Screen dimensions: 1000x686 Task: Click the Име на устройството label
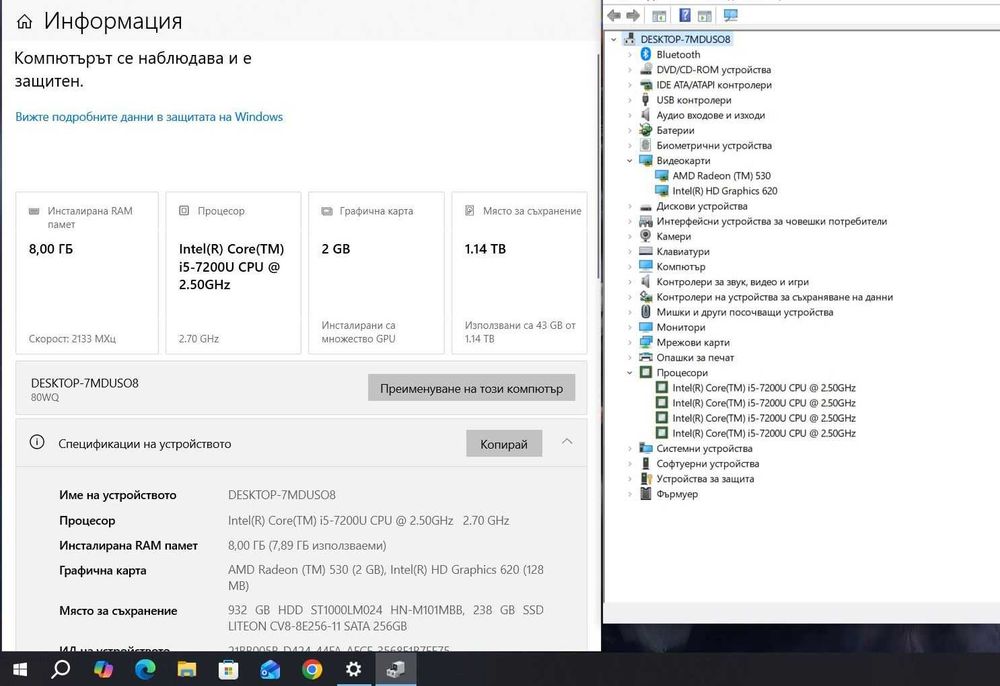tap(118, 495)
